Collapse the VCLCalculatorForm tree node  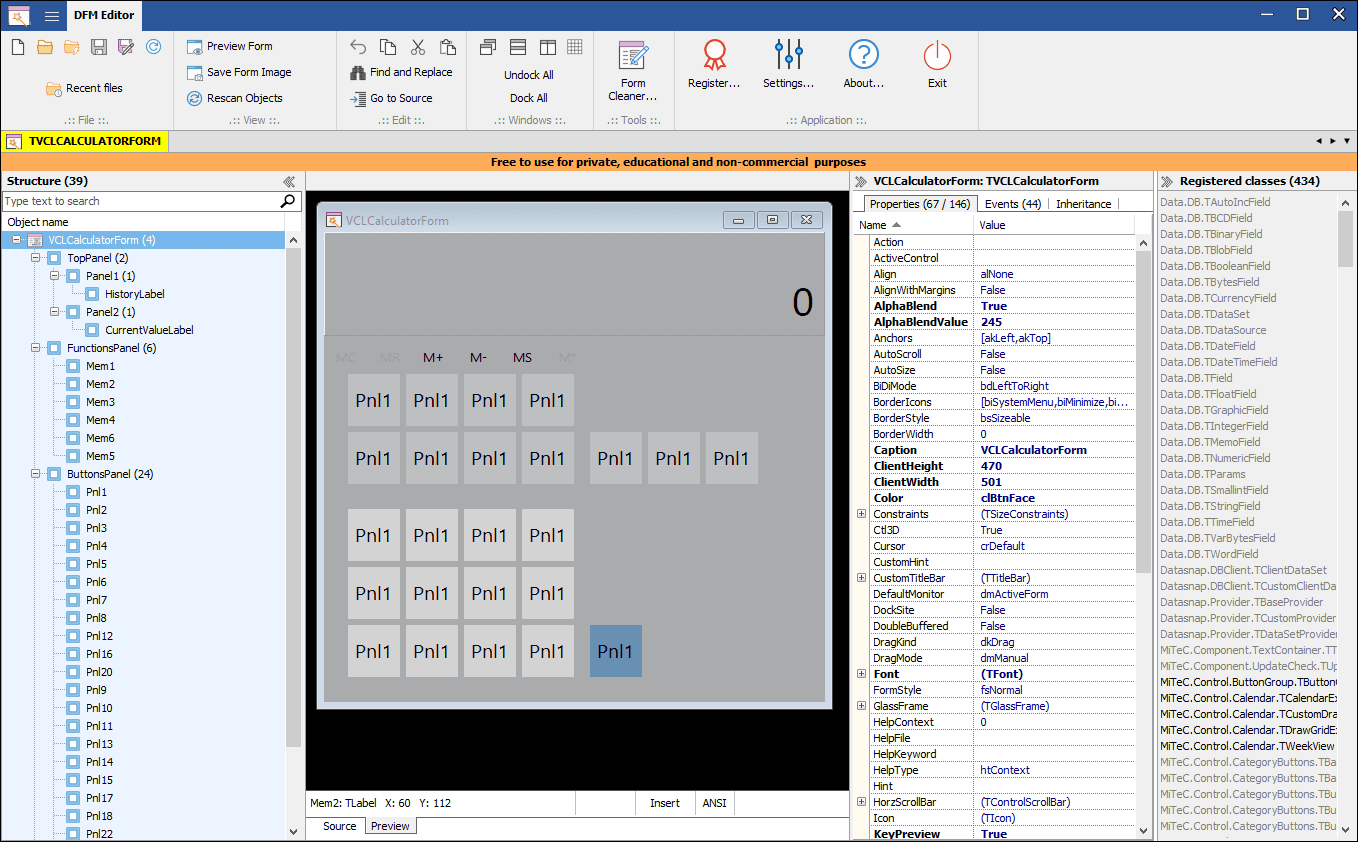(x=17, y=240)
